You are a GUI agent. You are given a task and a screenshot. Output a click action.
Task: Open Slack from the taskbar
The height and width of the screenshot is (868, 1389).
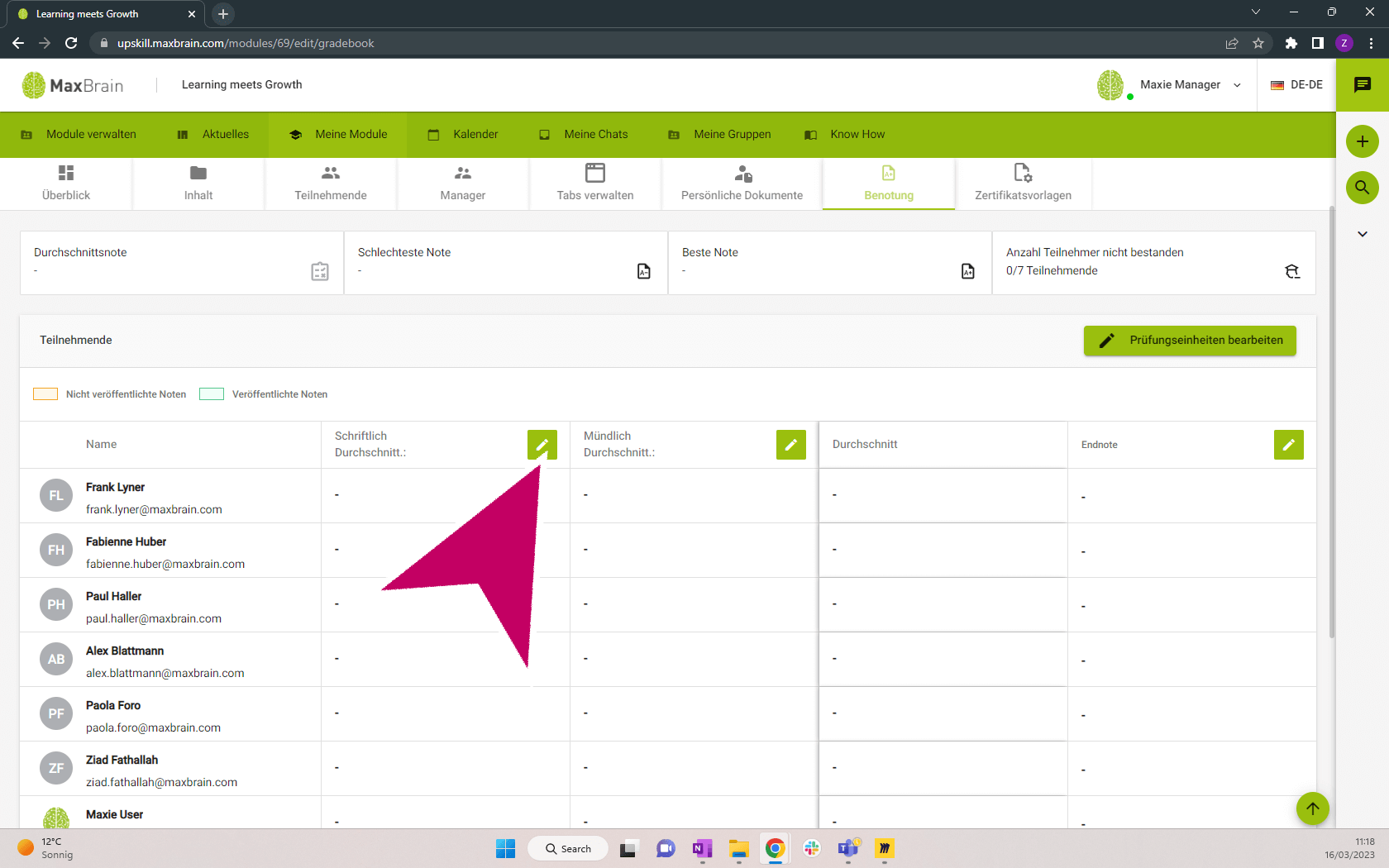coord(812,849)
